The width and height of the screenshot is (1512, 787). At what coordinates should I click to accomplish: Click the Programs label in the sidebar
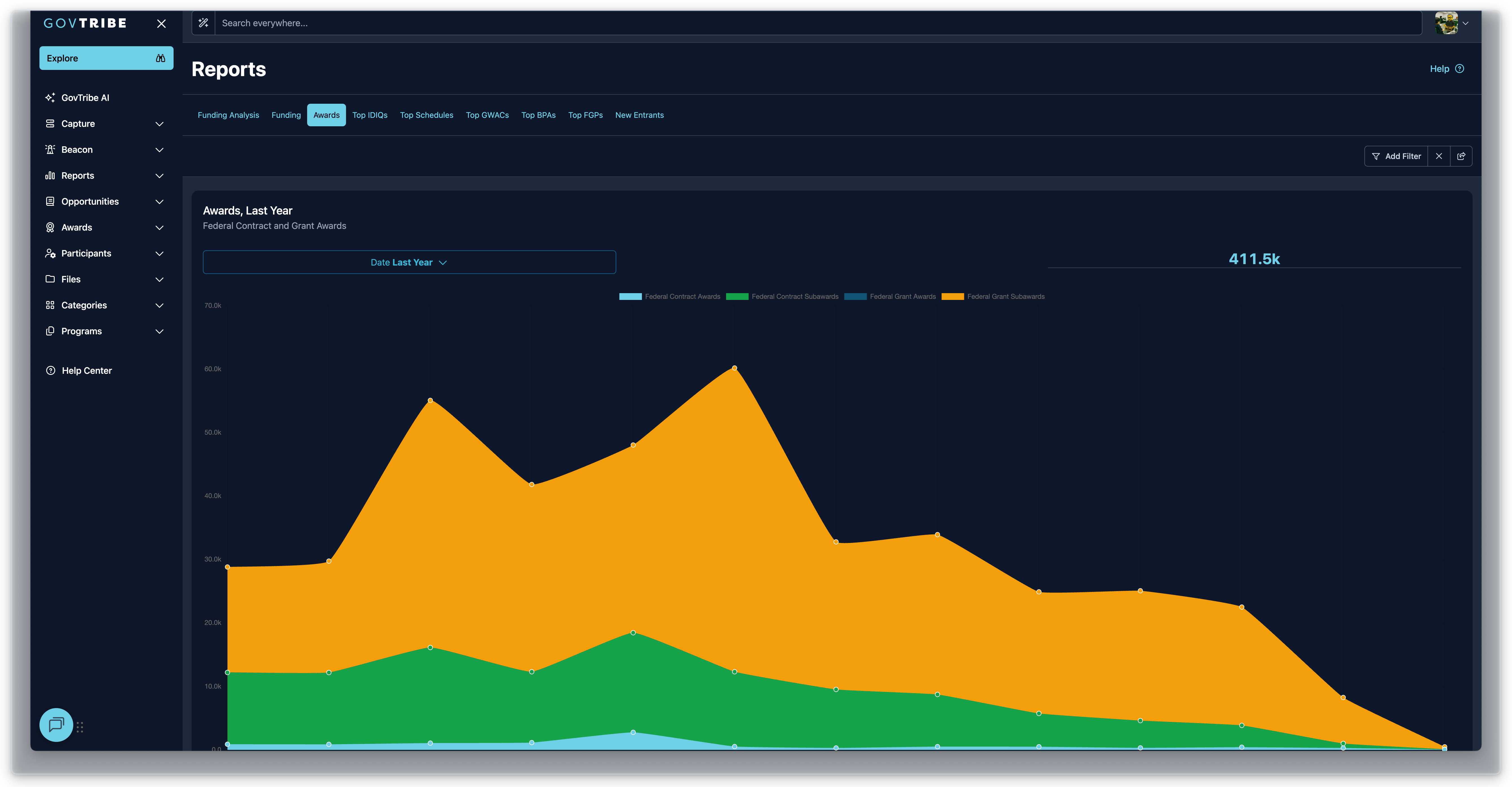click(82, 331)
